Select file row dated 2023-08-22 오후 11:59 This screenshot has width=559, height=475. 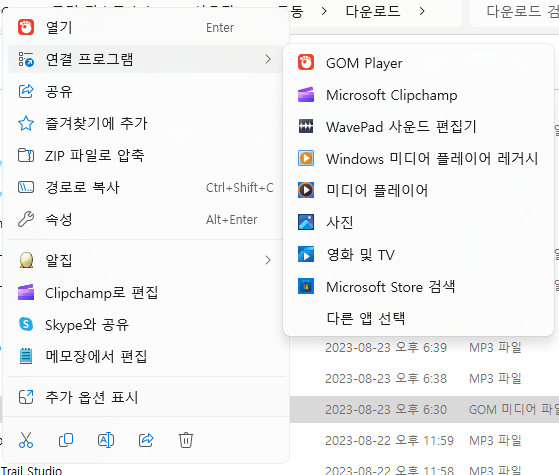[424, 440]
